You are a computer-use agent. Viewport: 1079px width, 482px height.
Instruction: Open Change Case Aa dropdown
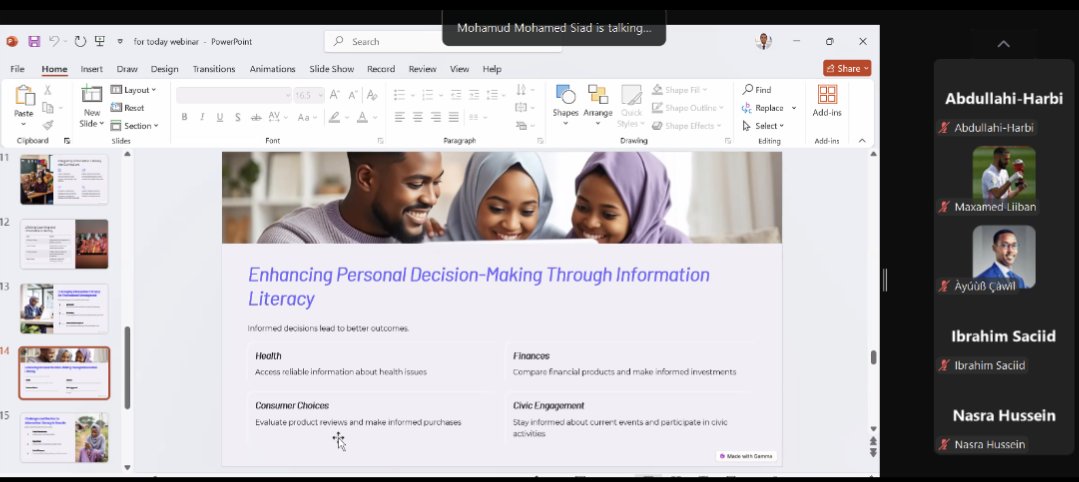pyautogui.click(x=306, y=118)
